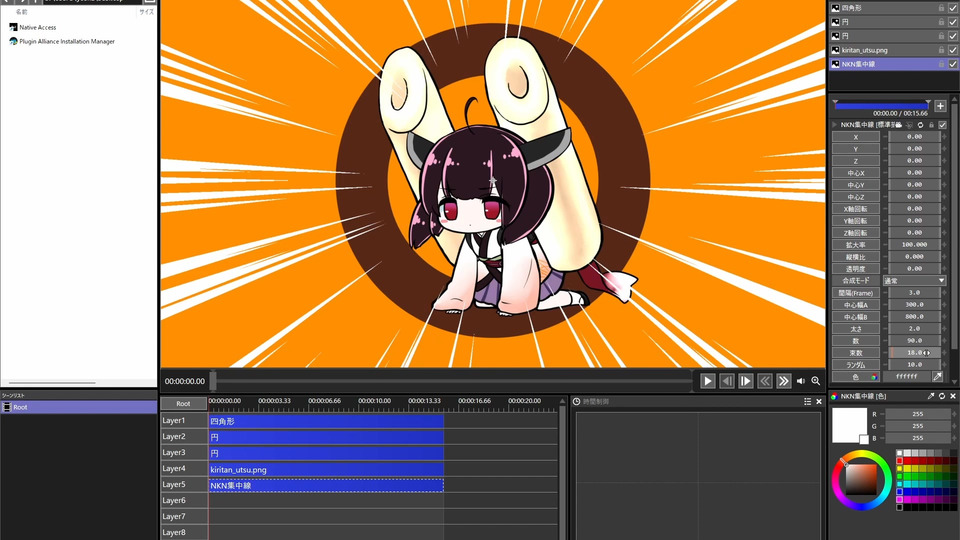The height and width of the screenshot is (540, 960).
Task: Pick pure red swatch in palette
Action: click(899, 460)
